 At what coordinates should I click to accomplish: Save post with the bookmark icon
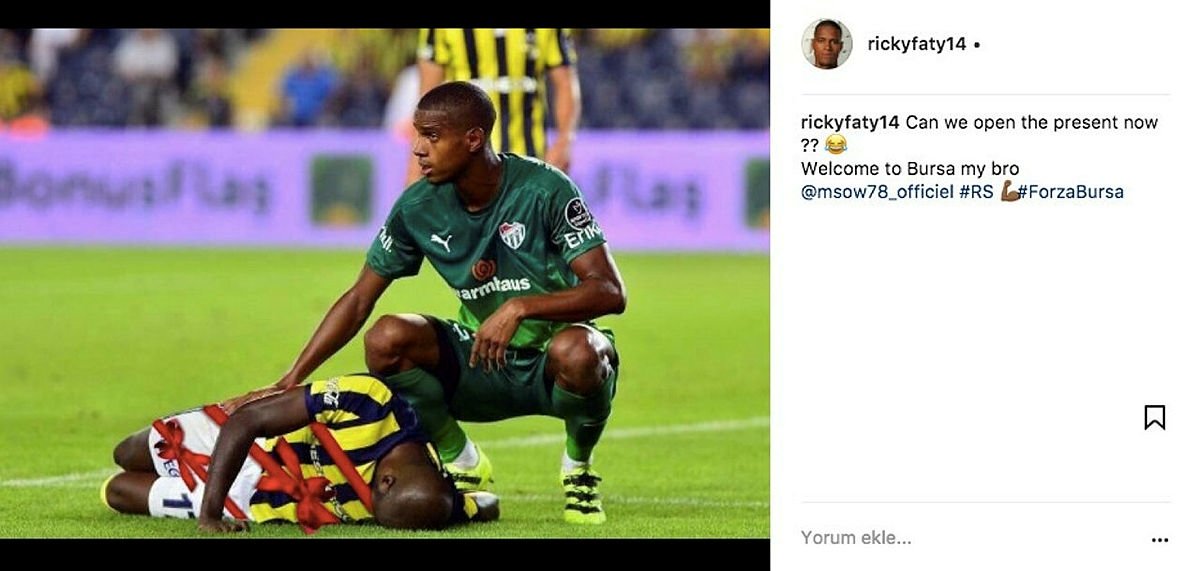tap(1154, 418)
